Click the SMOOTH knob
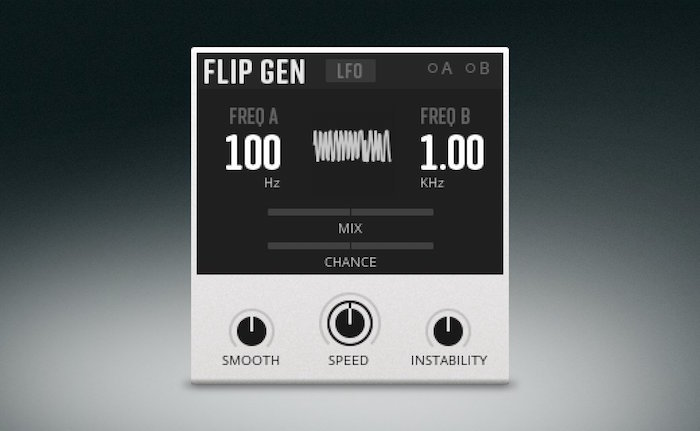The image size is (700, 431). tap(251, 331)
